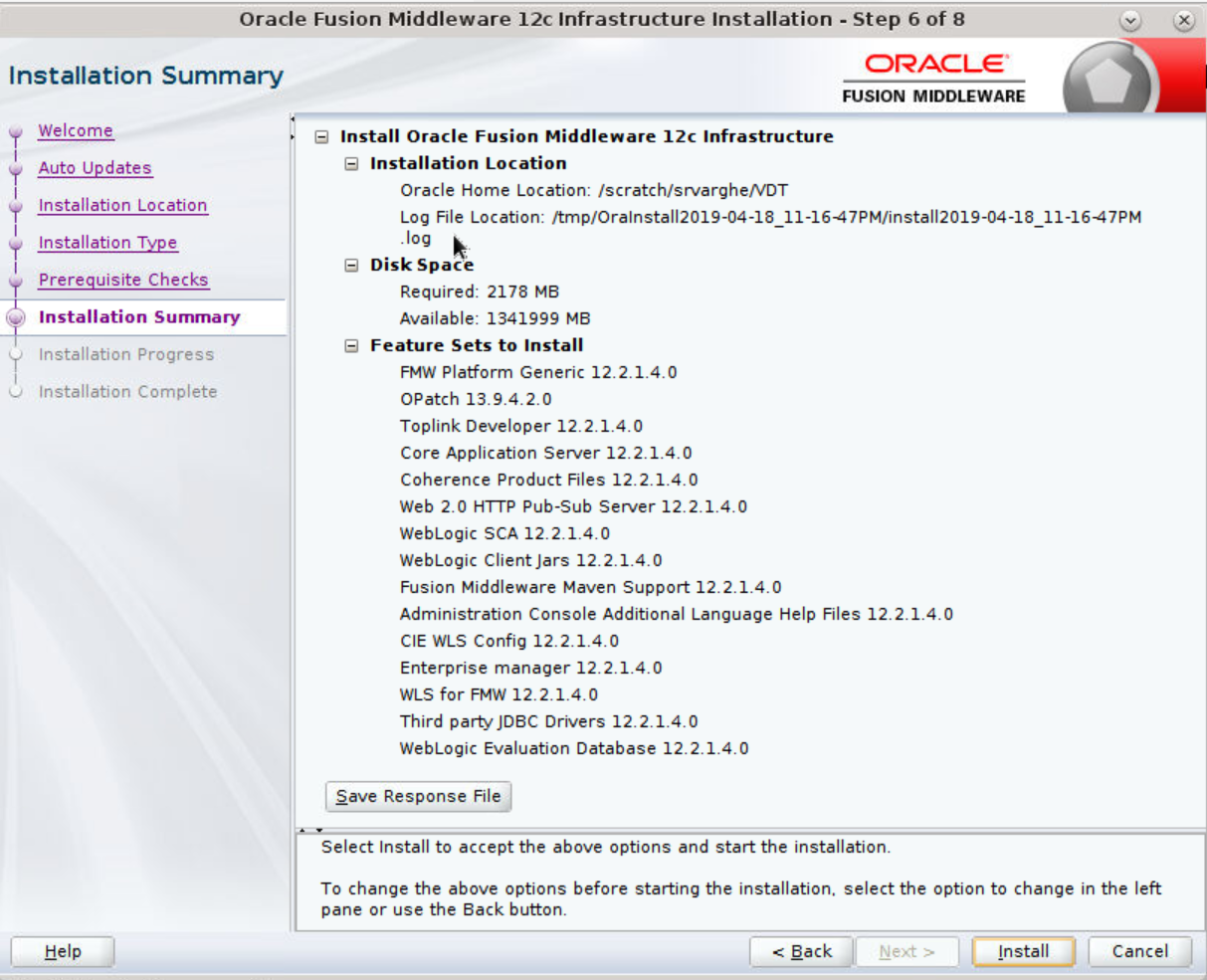This screenshot has width=1207, height=980.
Task: Click the Installation Type step bullet icon
Action: point(15,244)
